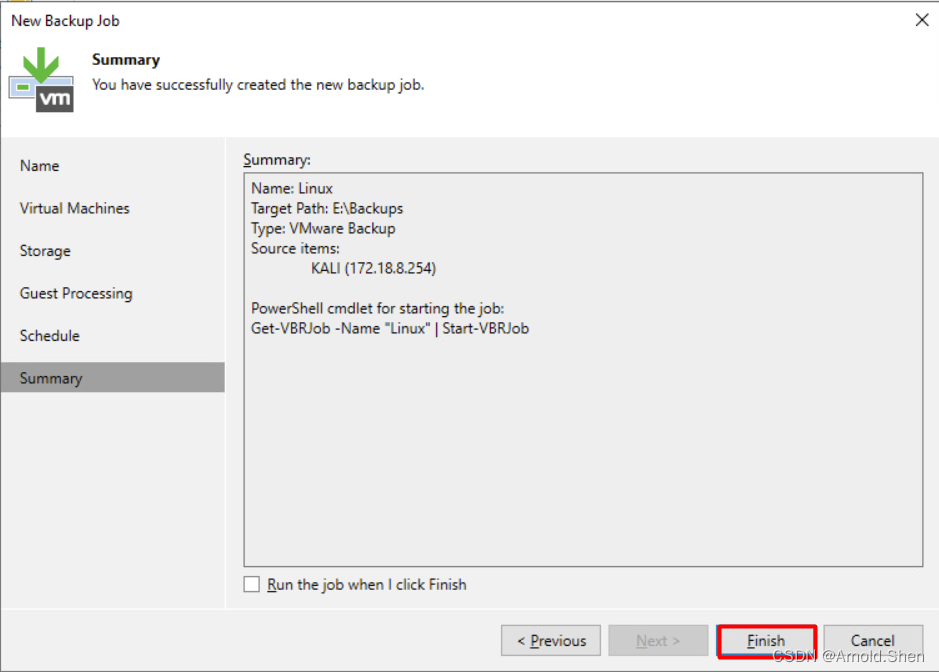Screen dimensions: 939x672
Task: Go back with the Previous button
Action: tap(551, 641)
